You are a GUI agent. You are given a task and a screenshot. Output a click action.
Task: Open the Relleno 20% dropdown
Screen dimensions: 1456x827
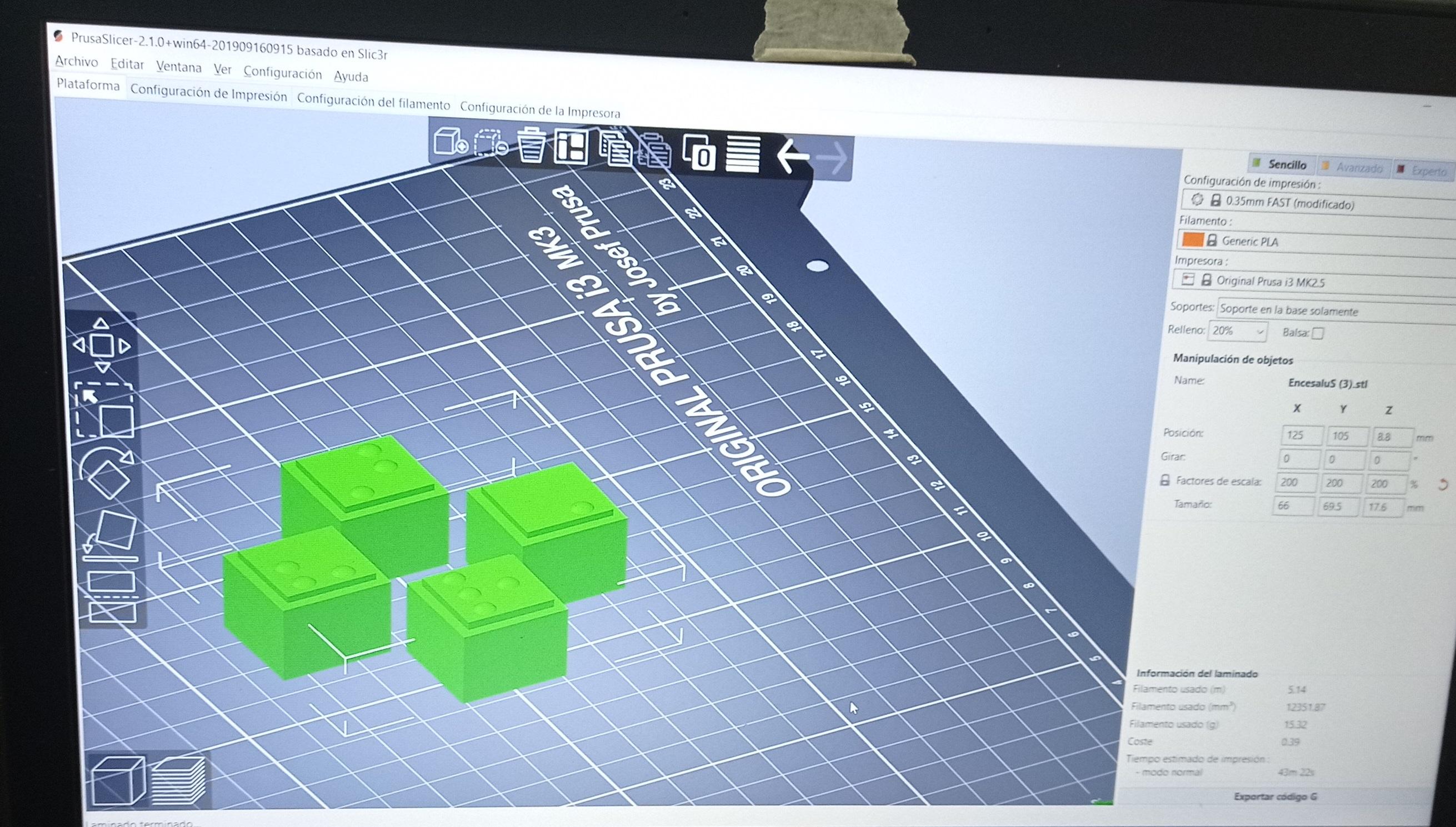coord(1238,331)
